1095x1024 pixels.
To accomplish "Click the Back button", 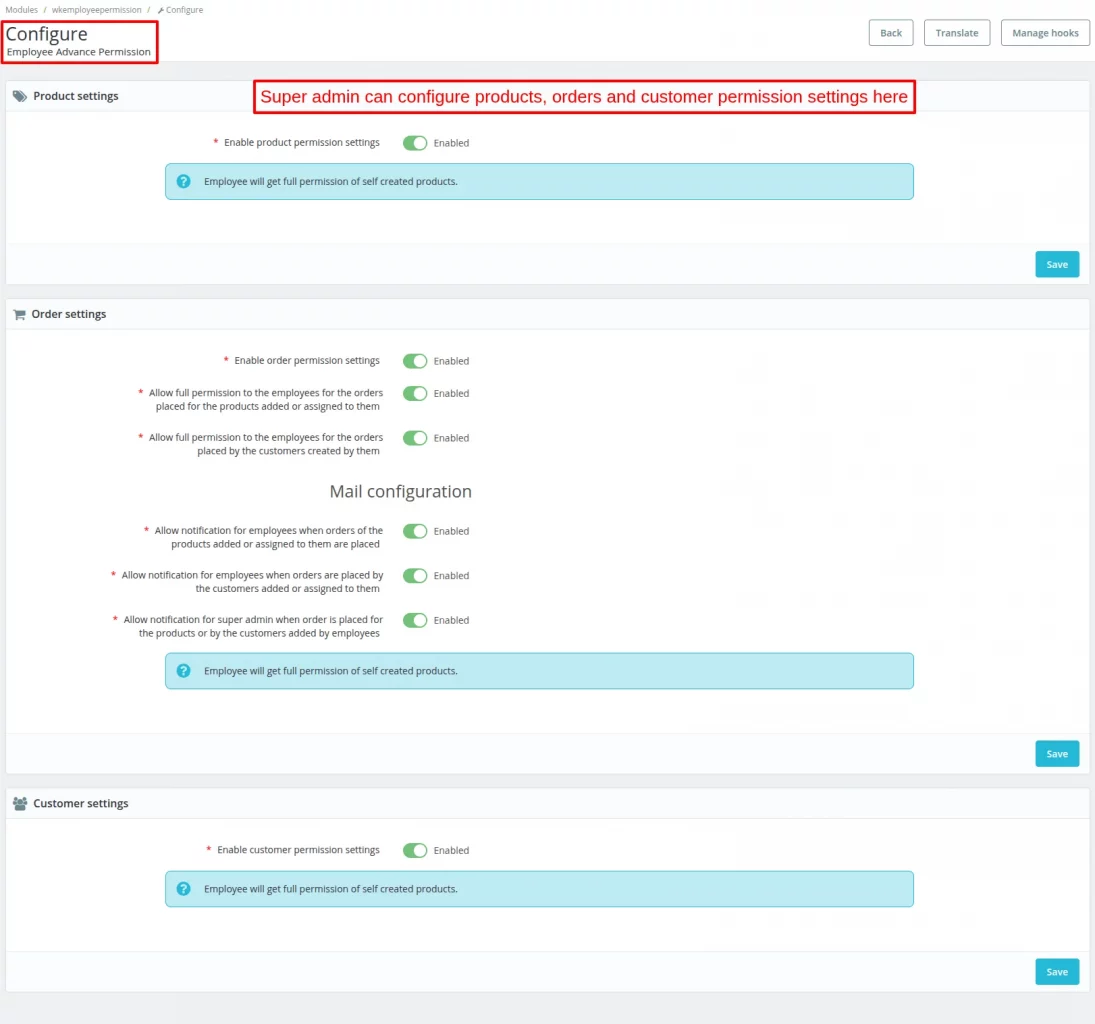I will (x=891, y=33).
